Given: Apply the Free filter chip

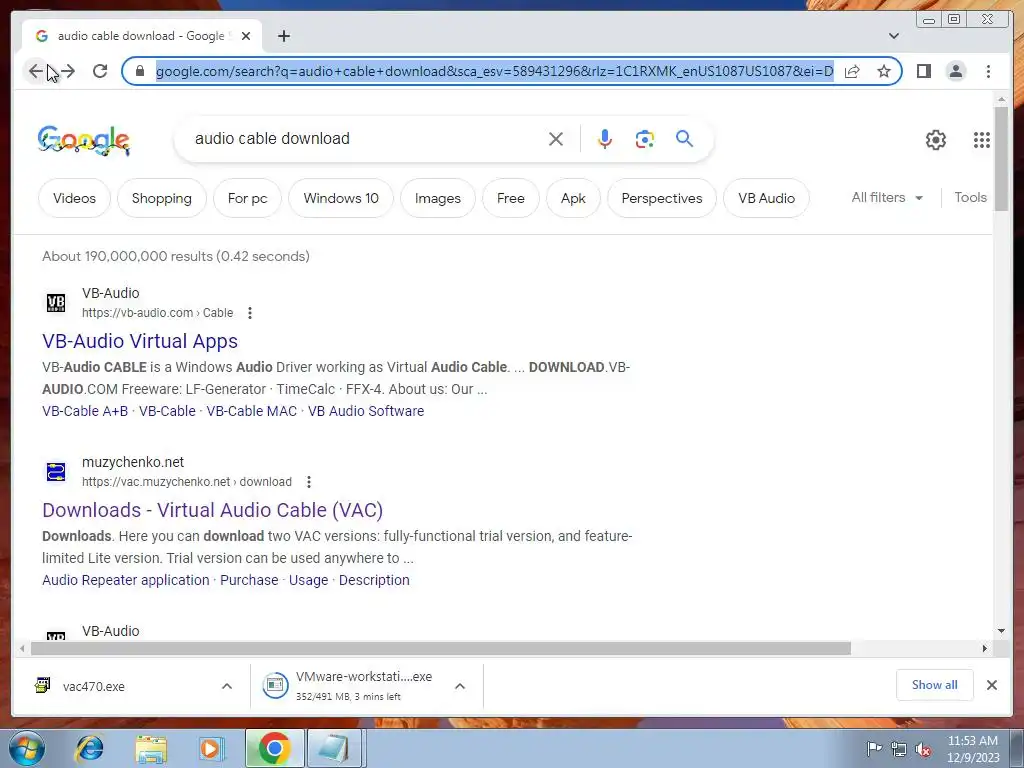Looking at the screenshot, I should click(511, 198).
